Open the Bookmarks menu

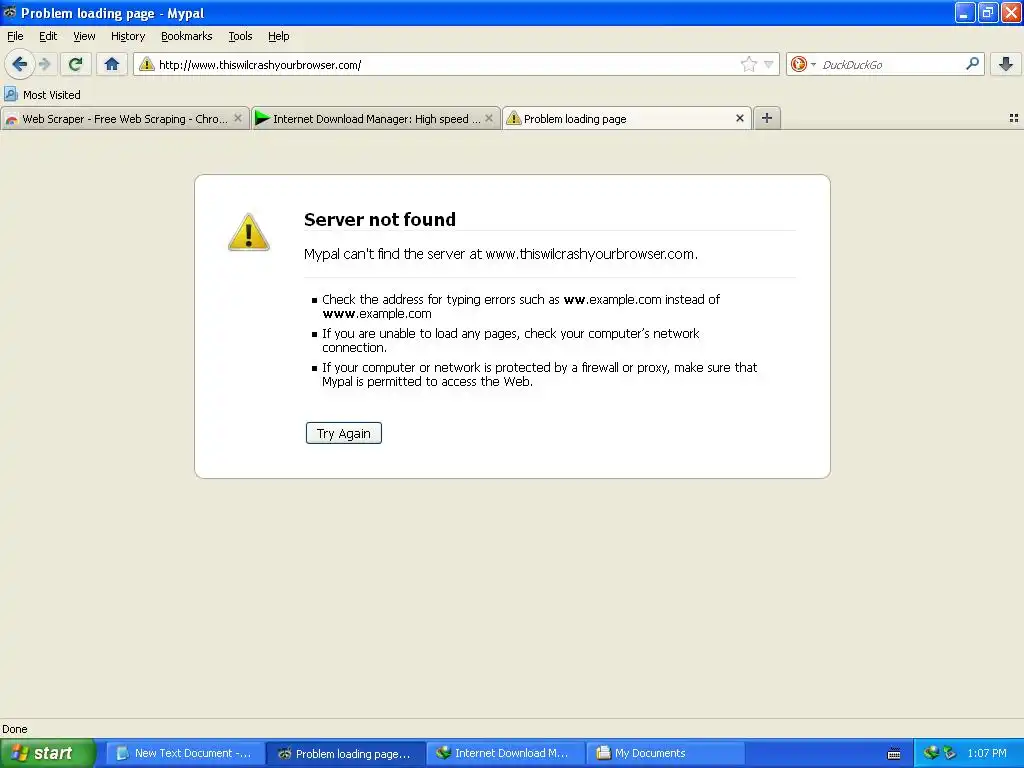point(186,36)
